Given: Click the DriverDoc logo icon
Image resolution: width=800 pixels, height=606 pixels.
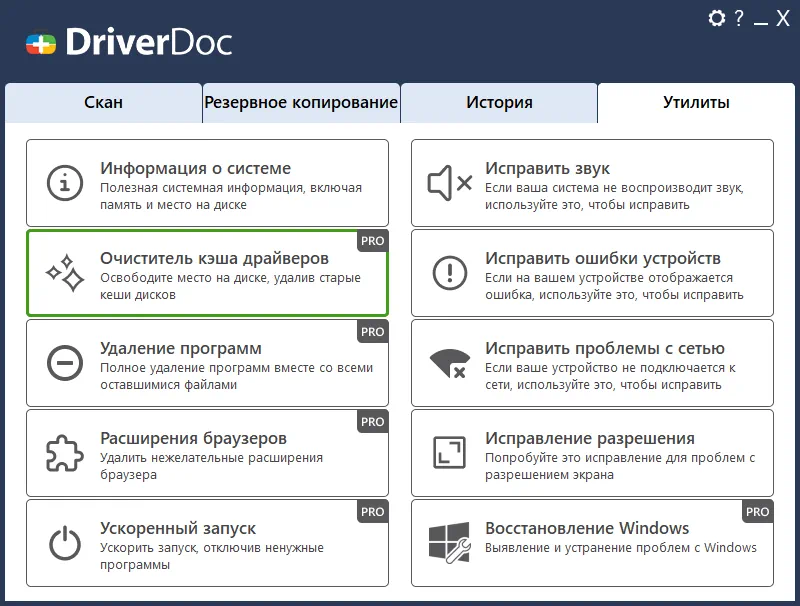Looking at the screenshot, I should click(x=41, y=43).
